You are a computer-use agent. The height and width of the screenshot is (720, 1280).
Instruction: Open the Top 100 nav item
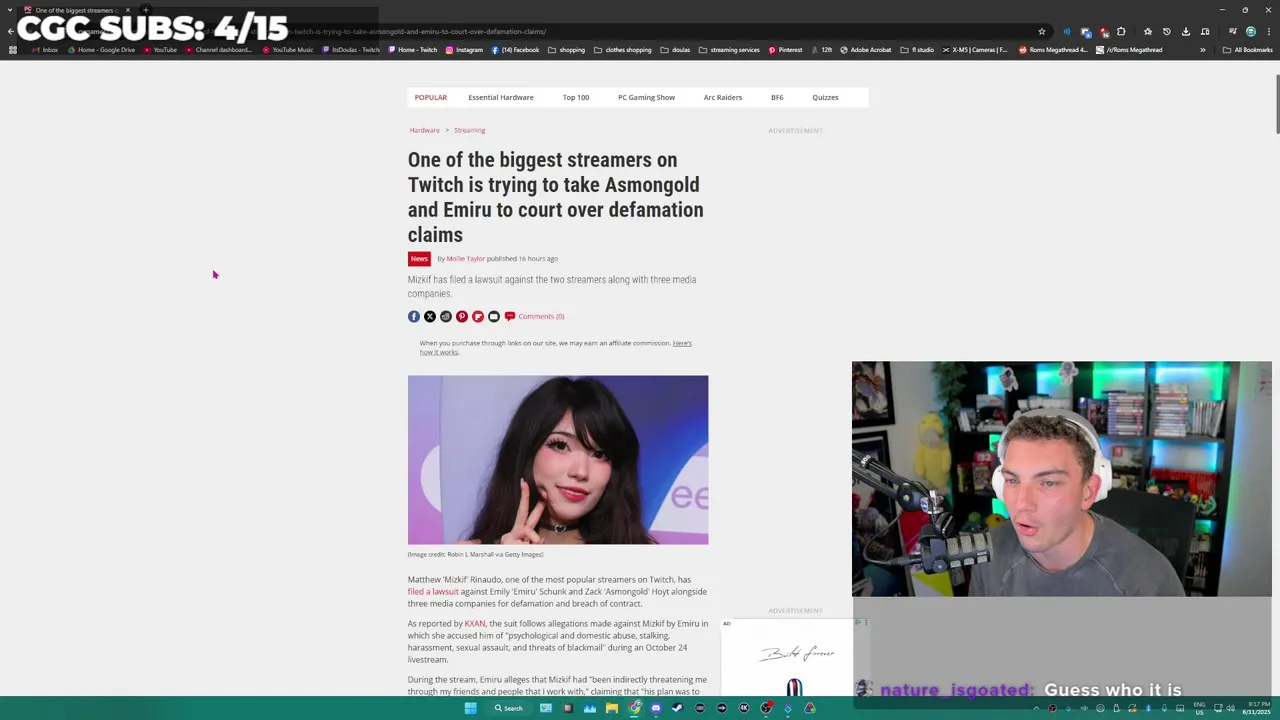pos(576,97)
